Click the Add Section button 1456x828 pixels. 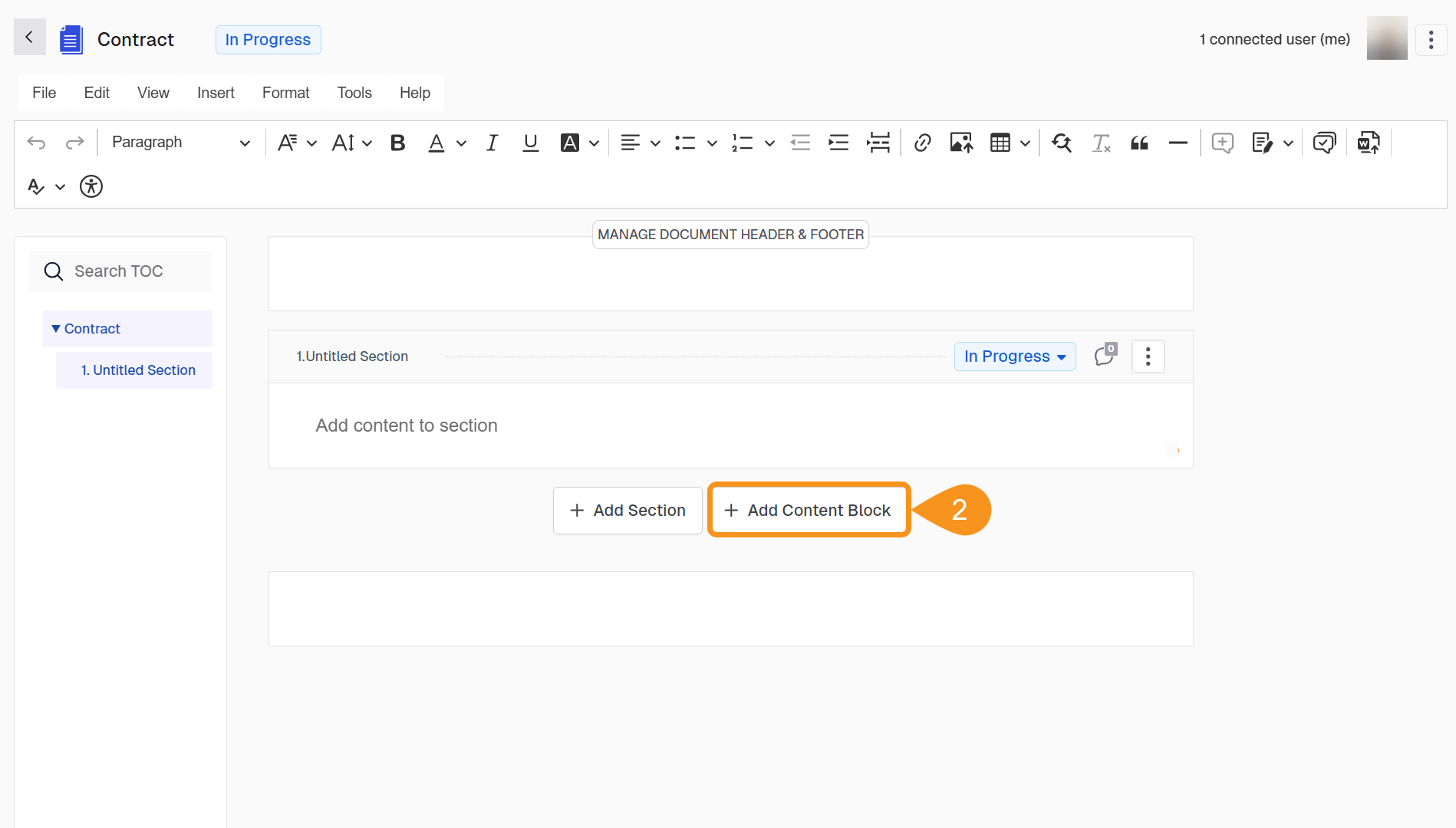click(x=628, y=511)
